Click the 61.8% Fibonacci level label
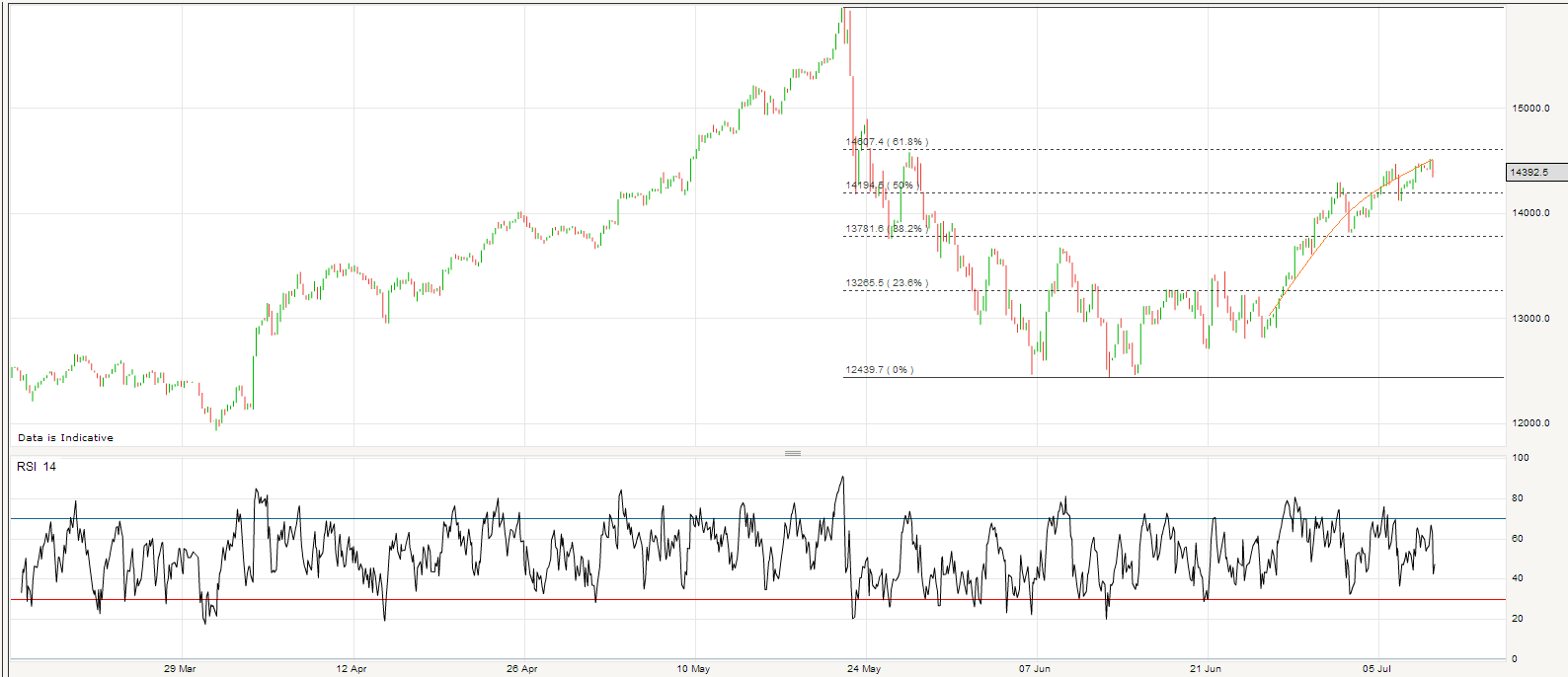The width and height of the screenshot is (1568, 677). point(887,142)
